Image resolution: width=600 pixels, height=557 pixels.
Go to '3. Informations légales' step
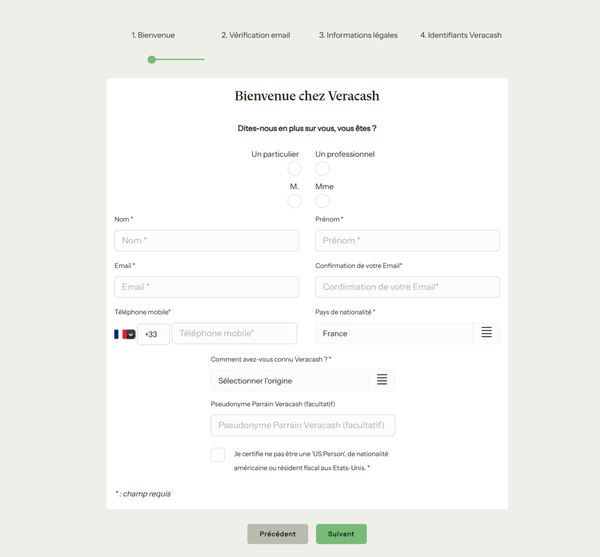358,35
